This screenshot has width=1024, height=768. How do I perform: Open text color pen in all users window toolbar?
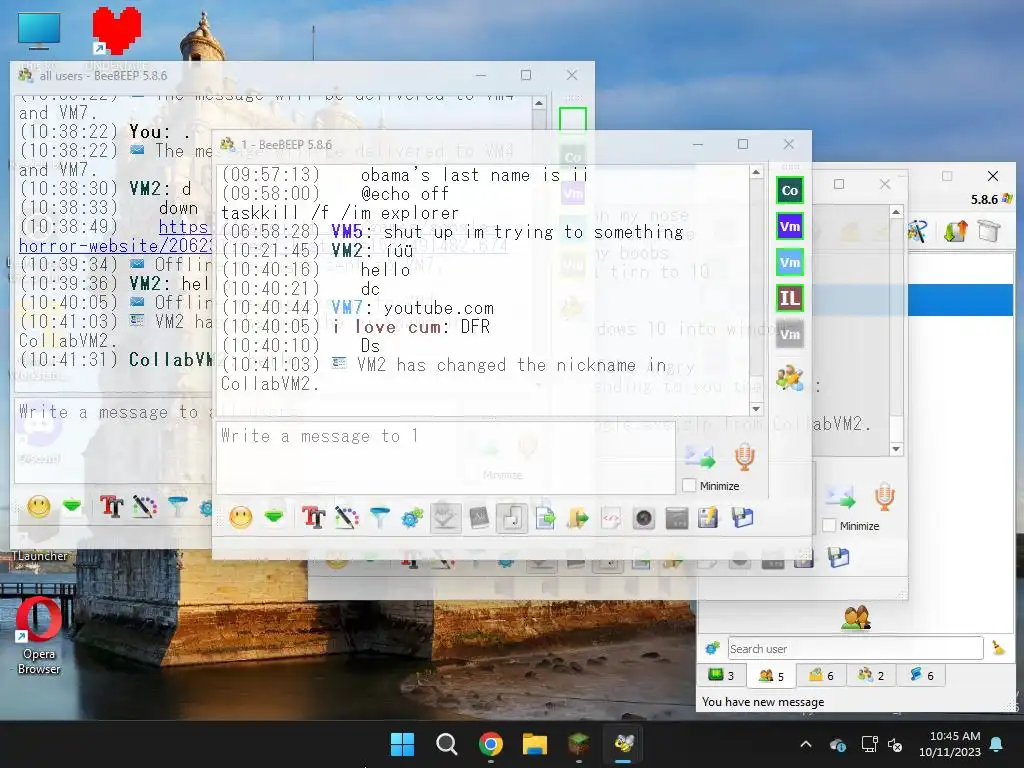click(144, 506)
